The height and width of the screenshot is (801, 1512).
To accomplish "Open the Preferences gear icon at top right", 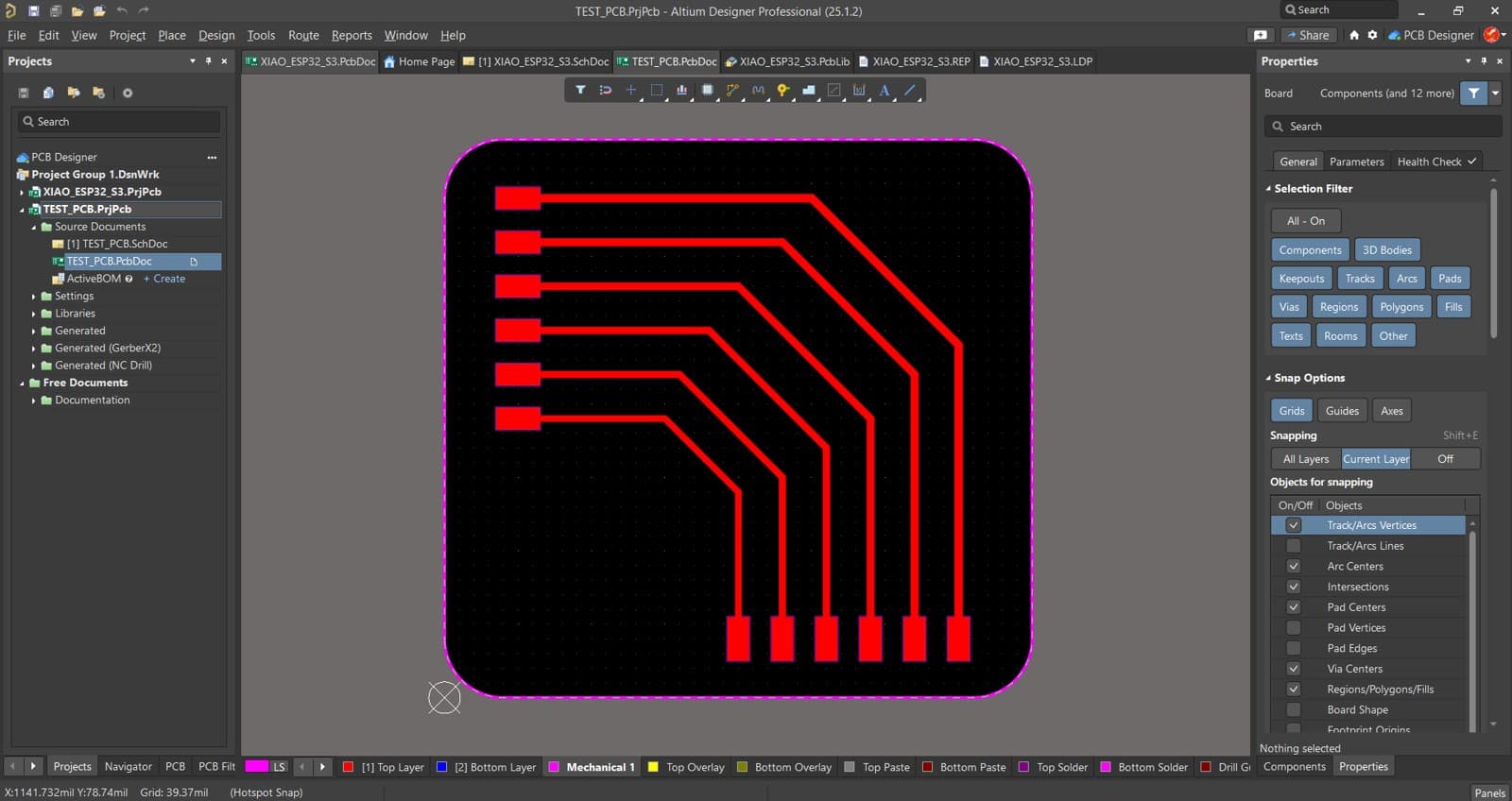I will pyautogui.click(x=1372, y=35).
